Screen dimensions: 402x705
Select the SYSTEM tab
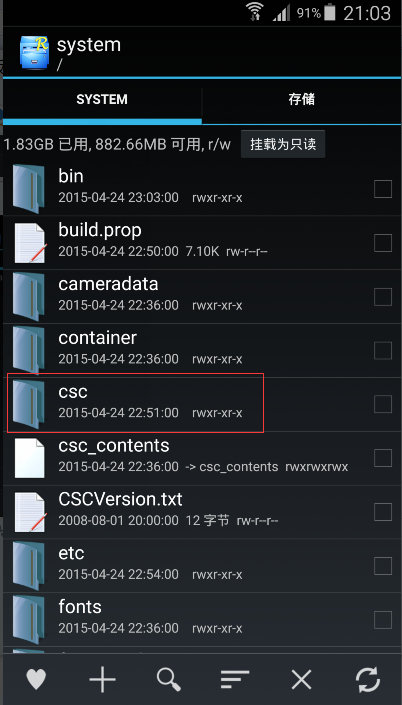click(102, 100)
